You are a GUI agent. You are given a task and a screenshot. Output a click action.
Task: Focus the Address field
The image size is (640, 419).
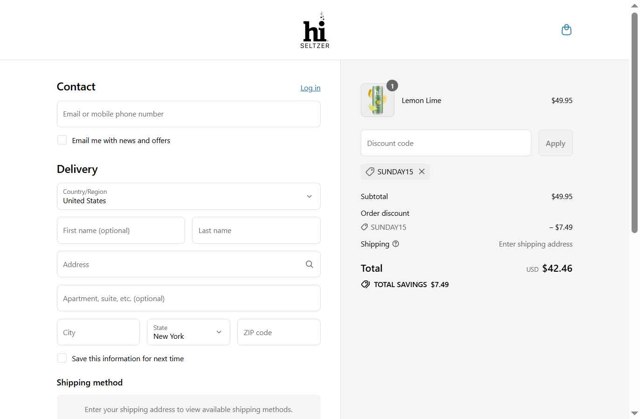189,264
